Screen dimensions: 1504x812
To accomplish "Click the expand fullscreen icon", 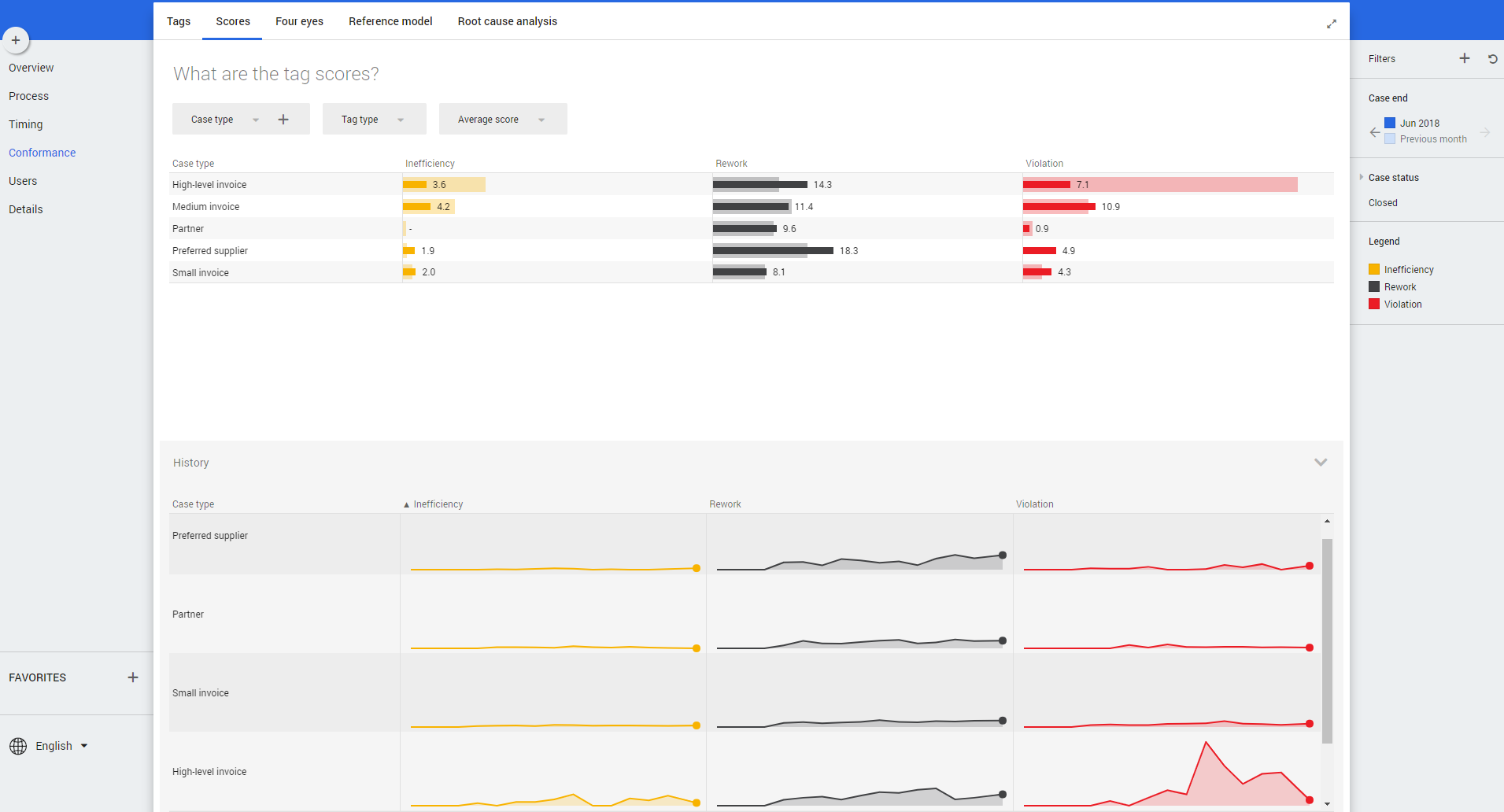I will [1331, 24].
